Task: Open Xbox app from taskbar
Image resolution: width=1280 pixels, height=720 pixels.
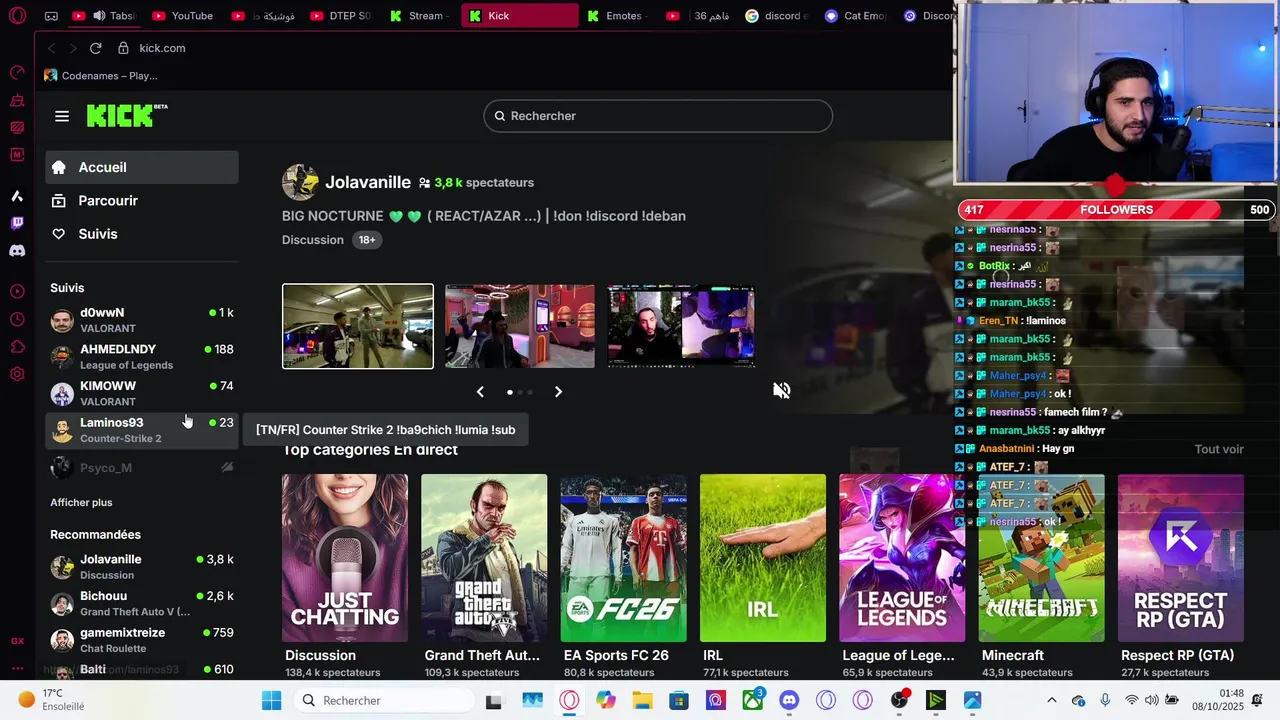Action: [x=752, y=700]
